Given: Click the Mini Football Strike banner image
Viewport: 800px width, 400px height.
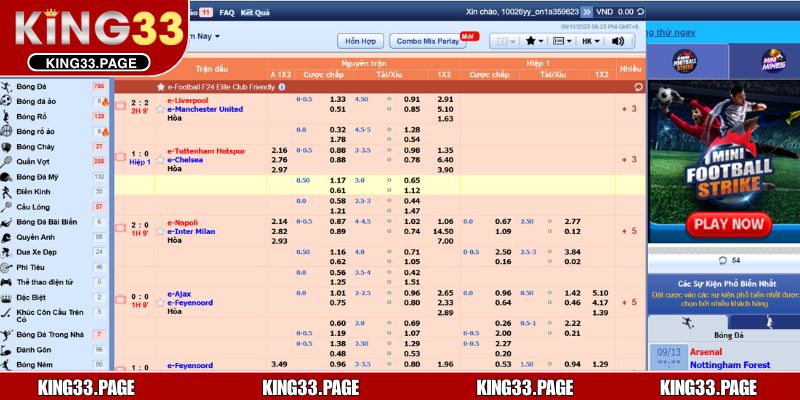Looking at the screenshot, I should 723,161.
